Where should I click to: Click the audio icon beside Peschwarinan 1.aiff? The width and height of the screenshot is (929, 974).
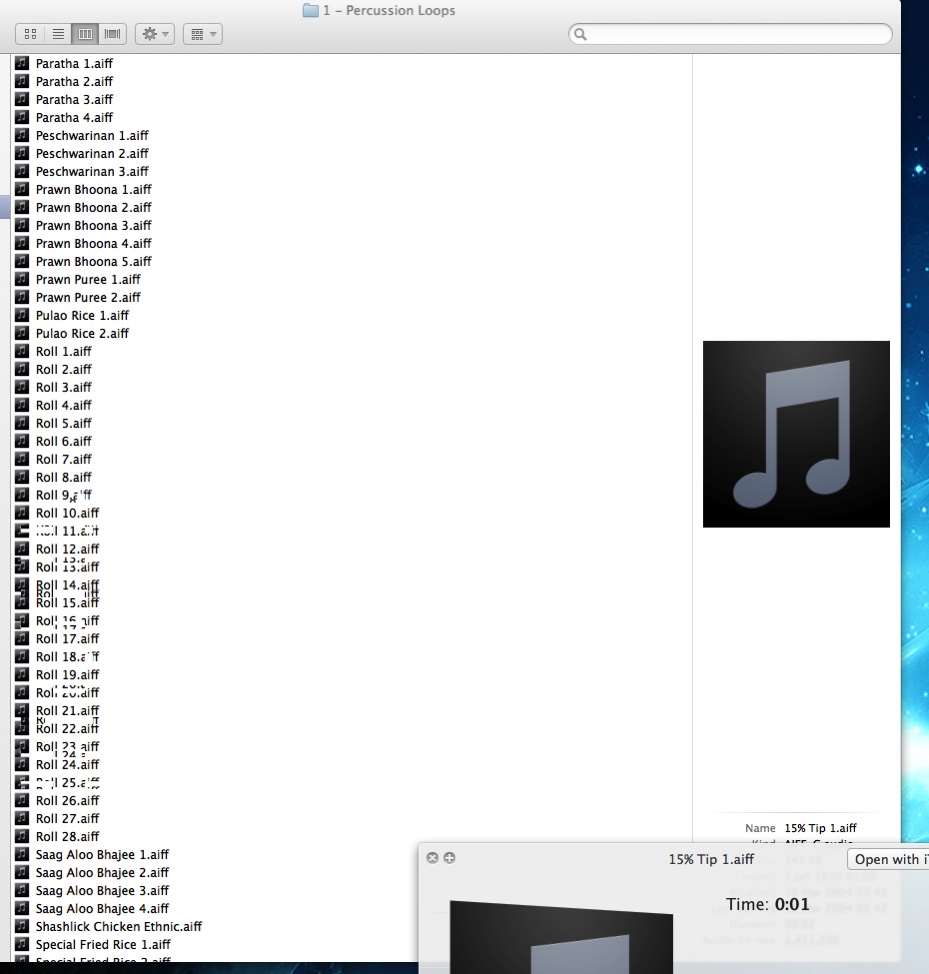22,135
